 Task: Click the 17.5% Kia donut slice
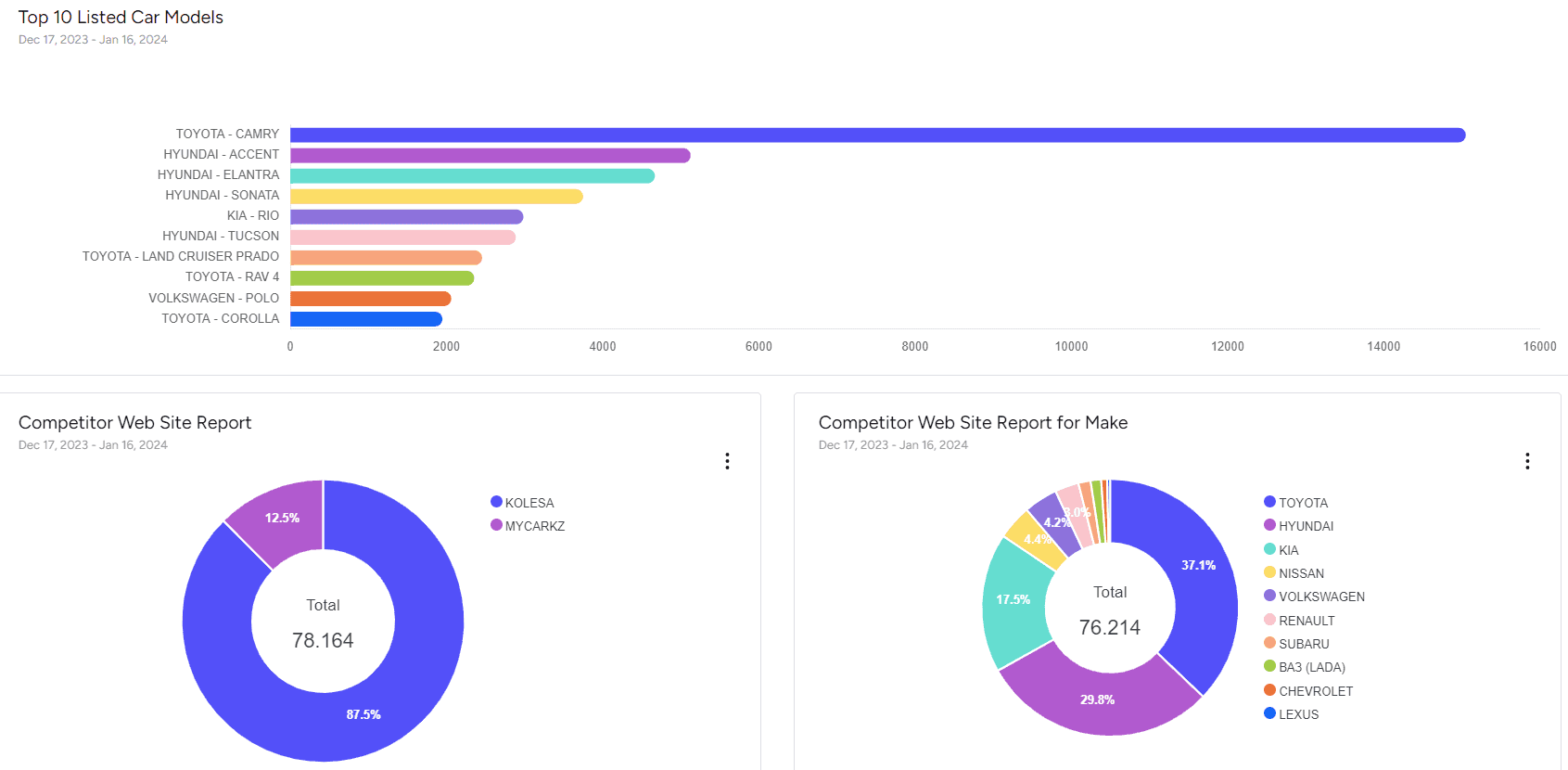(x=1013, y=600)
